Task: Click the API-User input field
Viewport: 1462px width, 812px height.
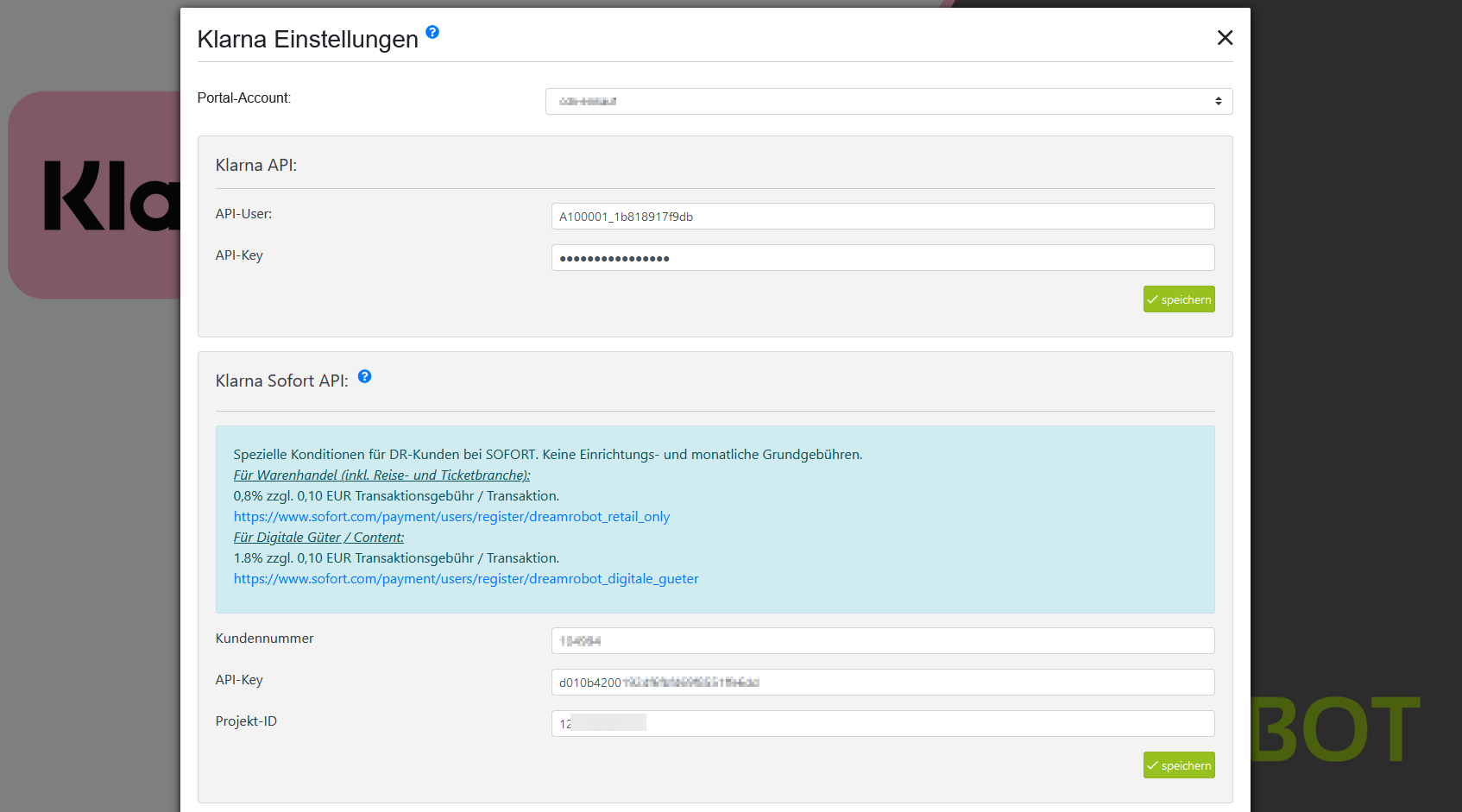Action: (x=883, y=217)
